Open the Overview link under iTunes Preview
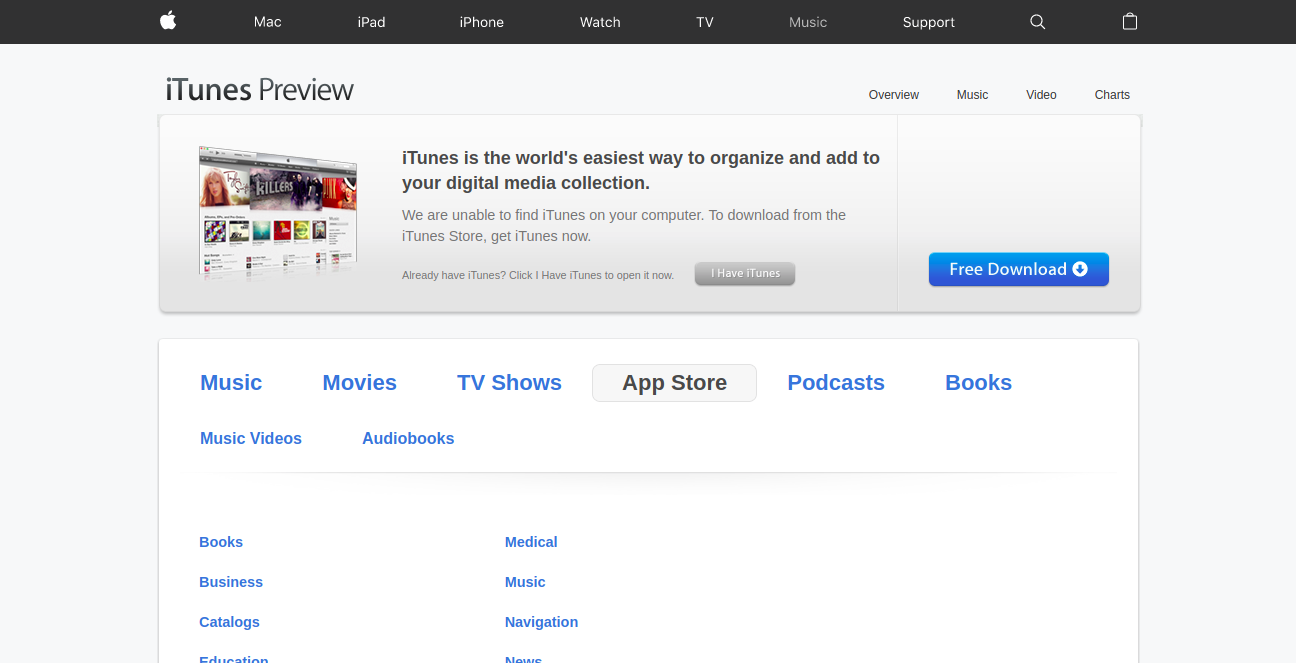This screenshot has width=1296, height=663. tap(894, 95)
